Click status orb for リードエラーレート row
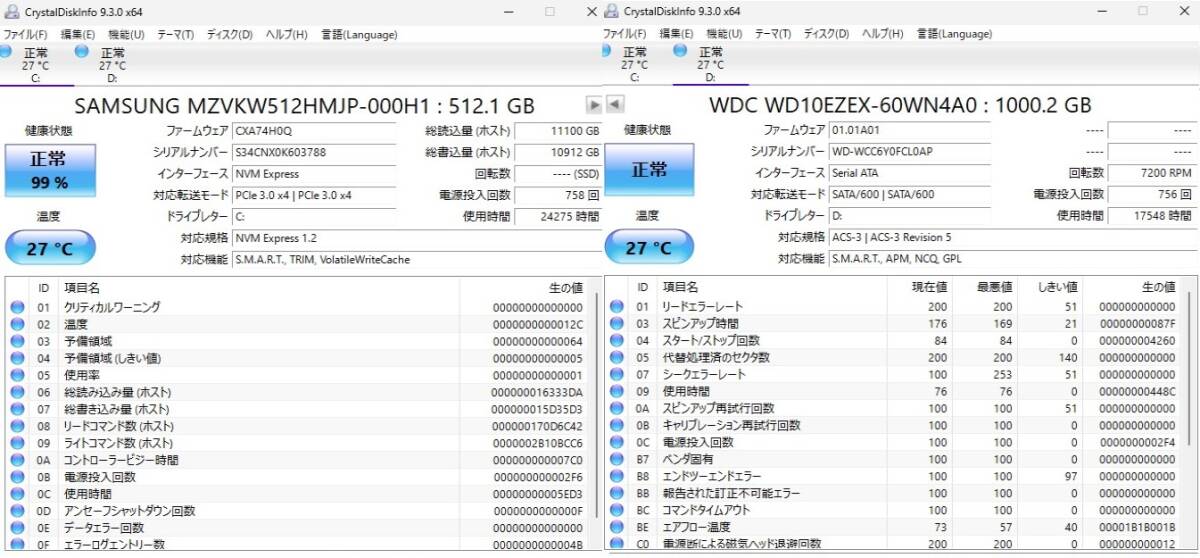The image size is (1200, 558). pyautogui.click(x=616, y=306)
